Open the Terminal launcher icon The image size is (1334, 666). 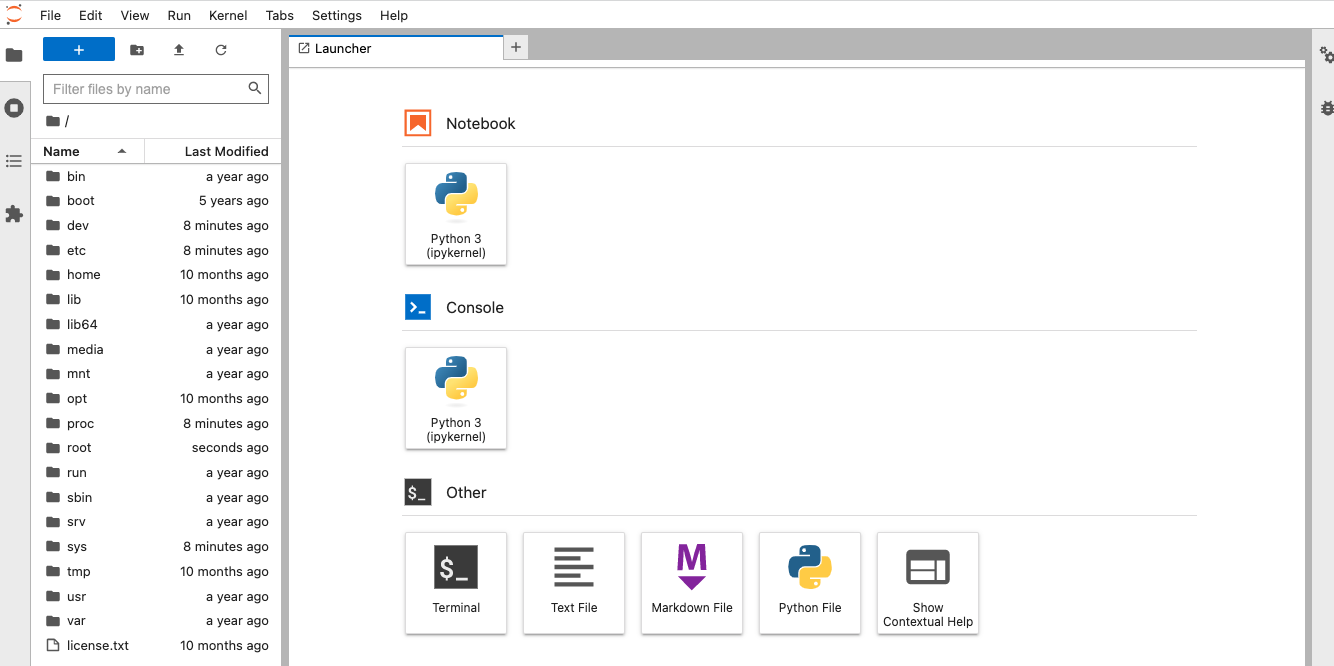tap(456, 582)
